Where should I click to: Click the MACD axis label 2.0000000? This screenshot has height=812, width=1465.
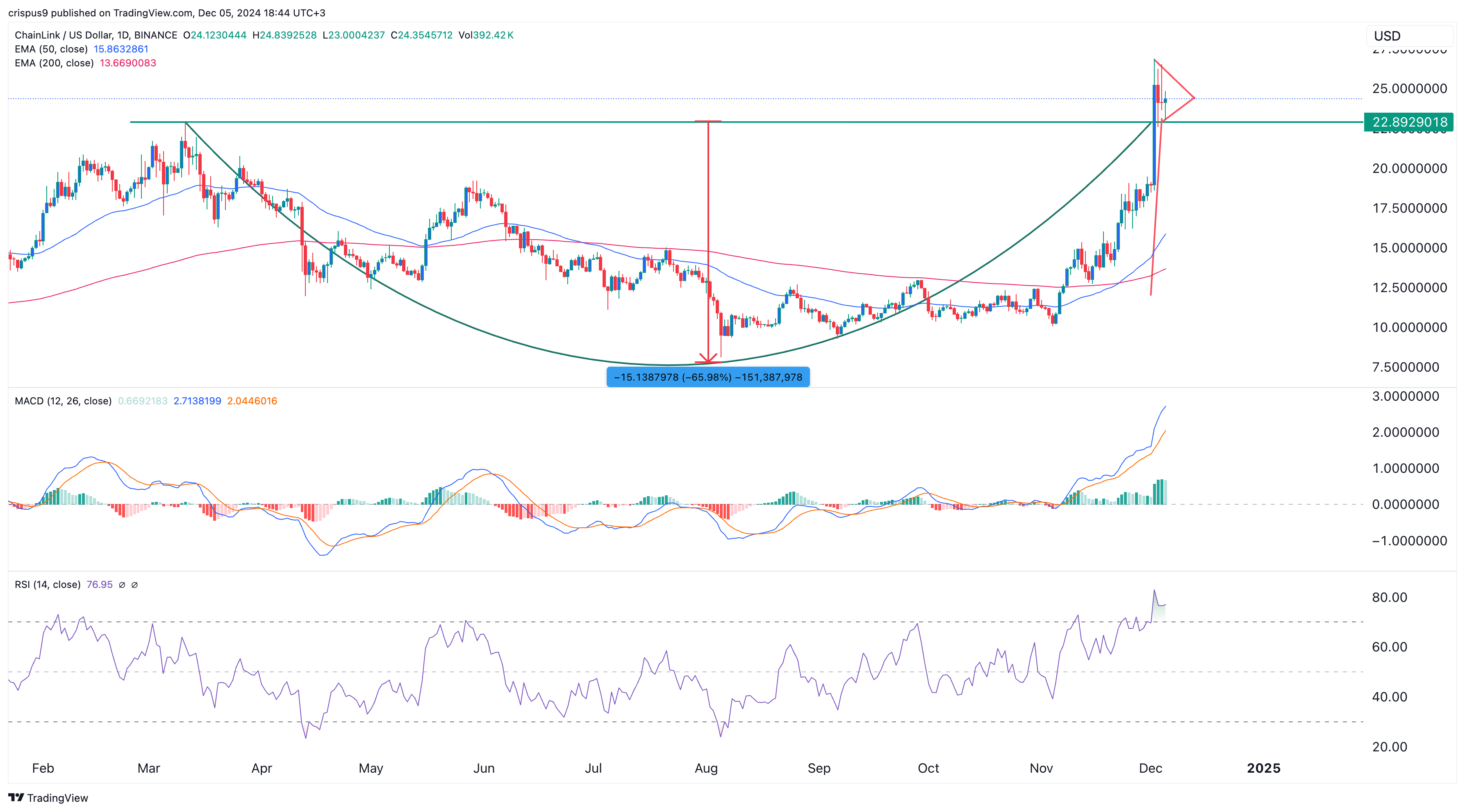[1406, 432]
